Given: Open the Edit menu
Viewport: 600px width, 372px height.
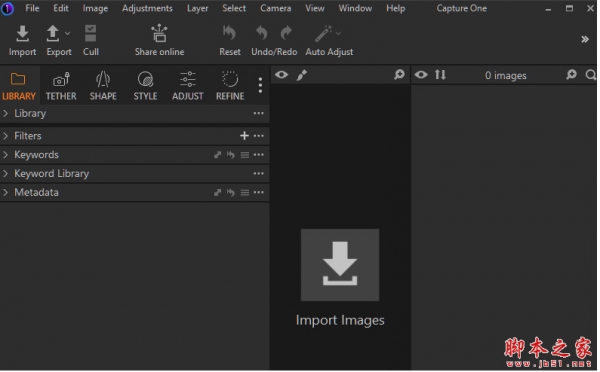Looking at the screenshot, I should [x=61, y=8].
